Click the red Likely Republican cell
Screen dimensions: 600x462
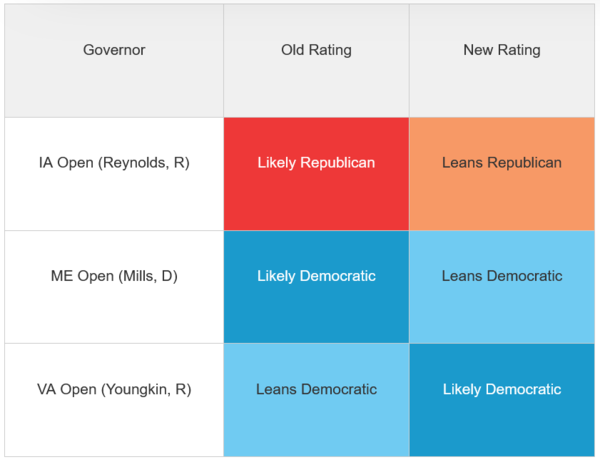coord(316,174)
